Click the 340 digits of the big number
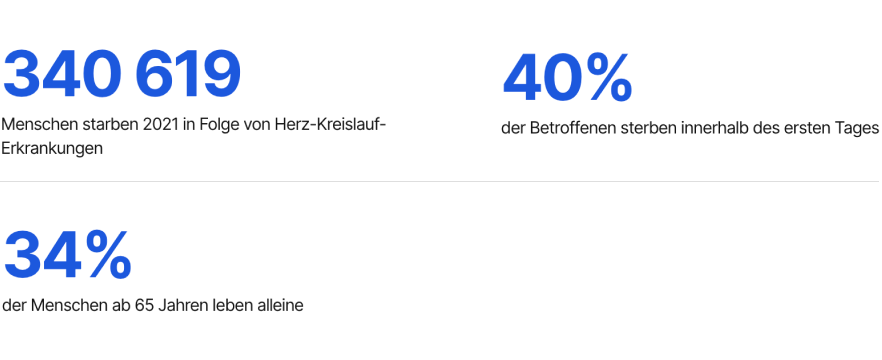 point(65,74)
